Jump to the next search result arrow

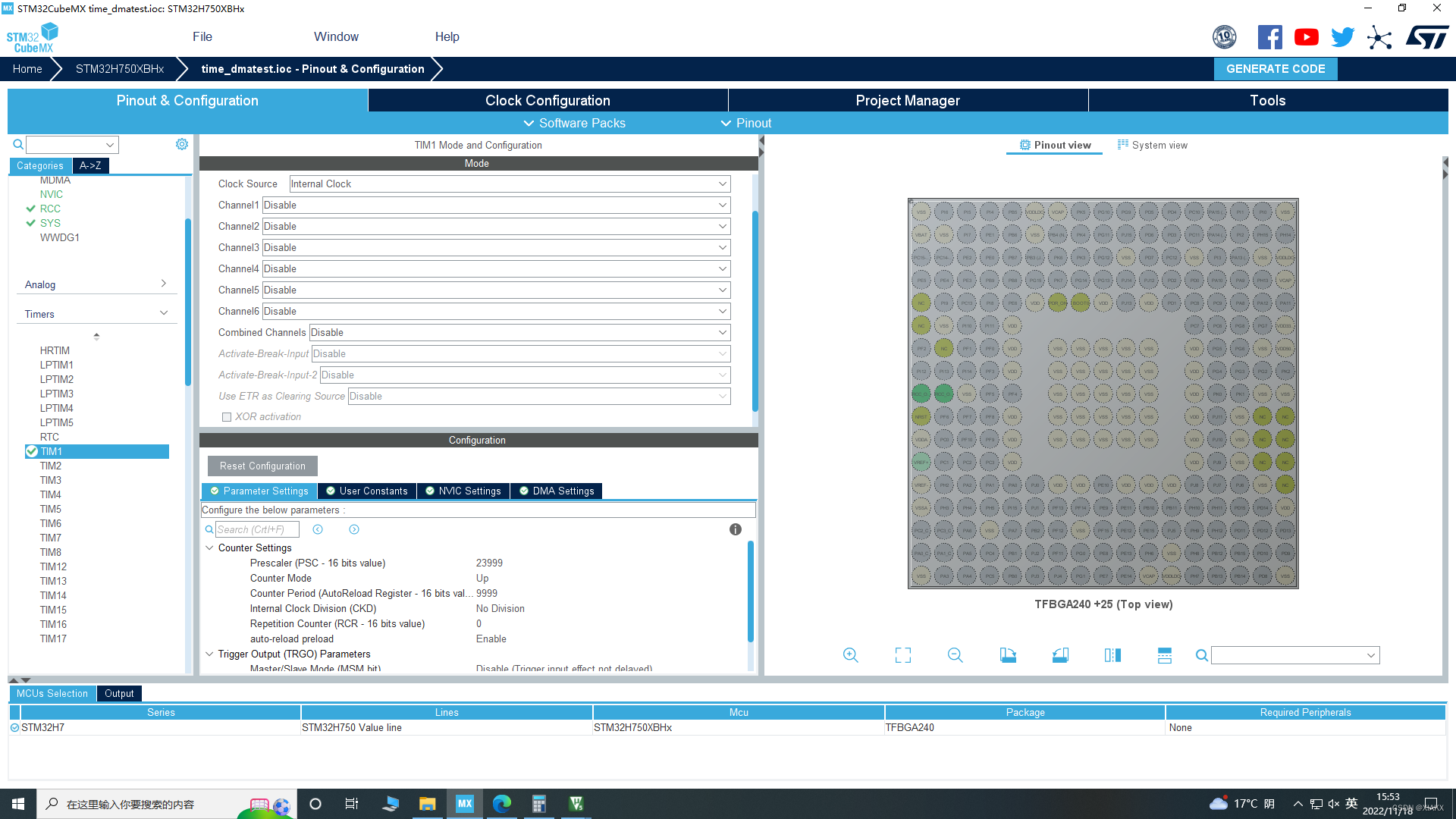coord(354,529)
